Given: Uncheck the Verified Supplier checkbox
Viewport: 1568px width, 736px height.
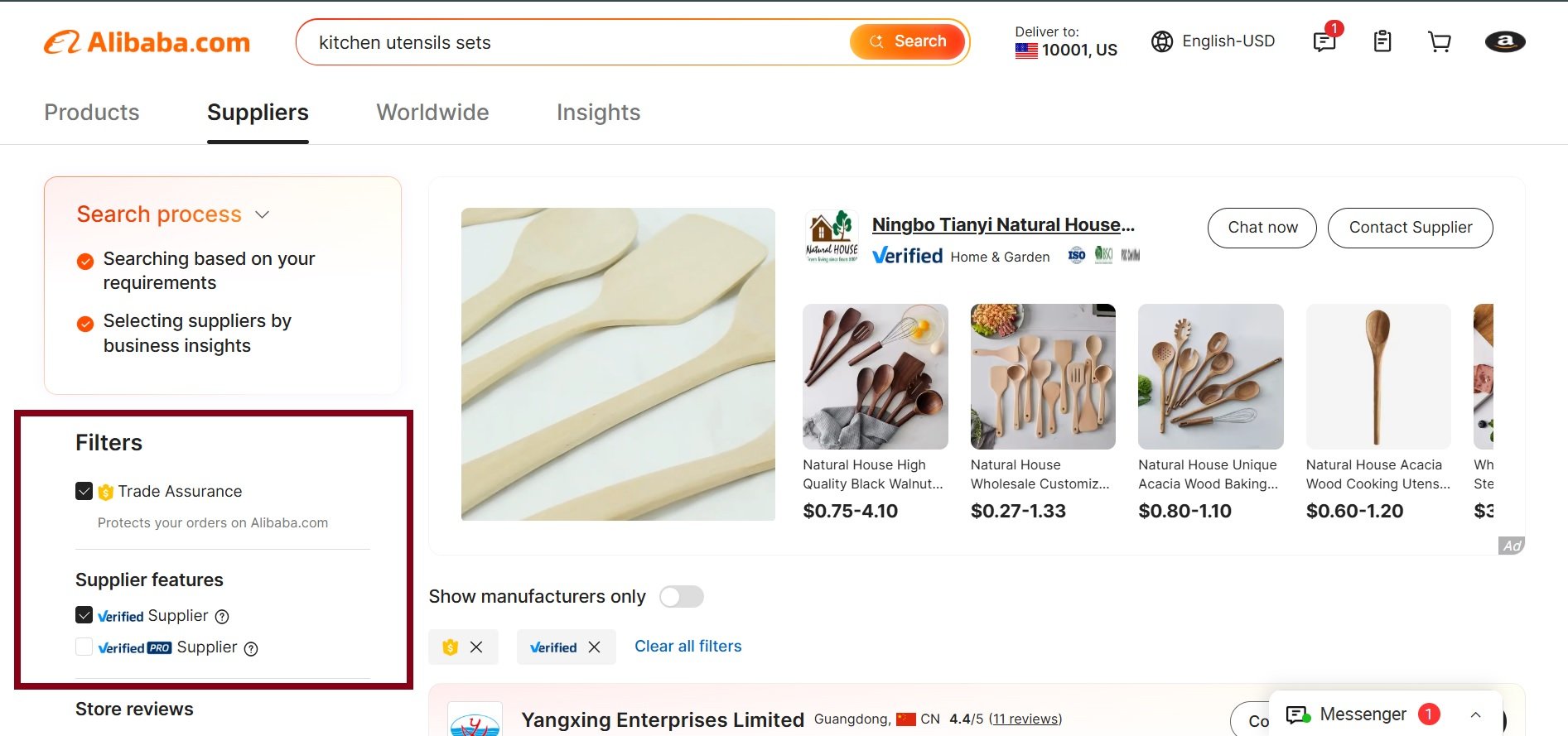Looking at the screenshot, I should [x=84, y=615].
